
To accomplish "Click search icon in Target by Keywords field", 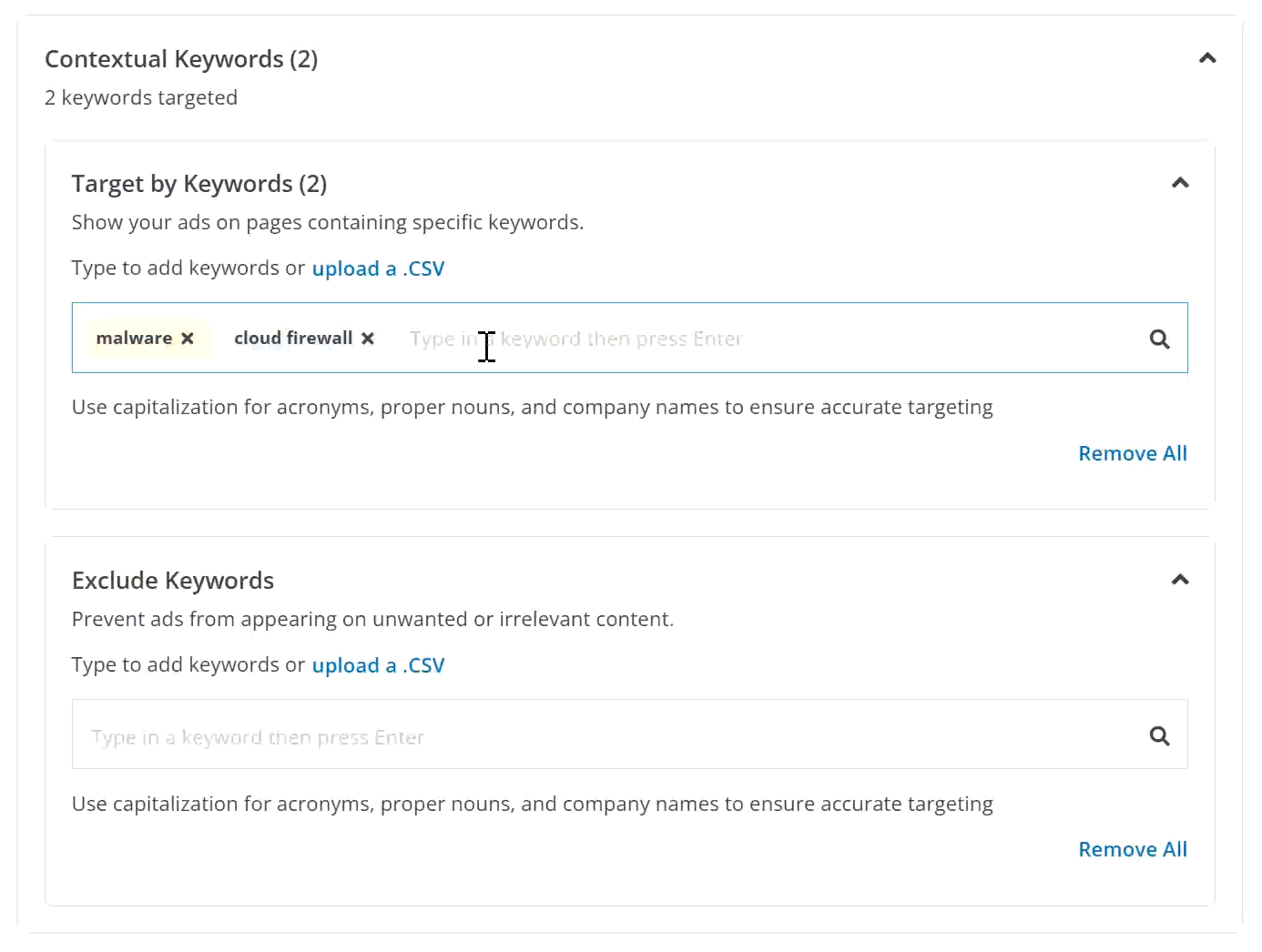I will [x=1159, y=339].
